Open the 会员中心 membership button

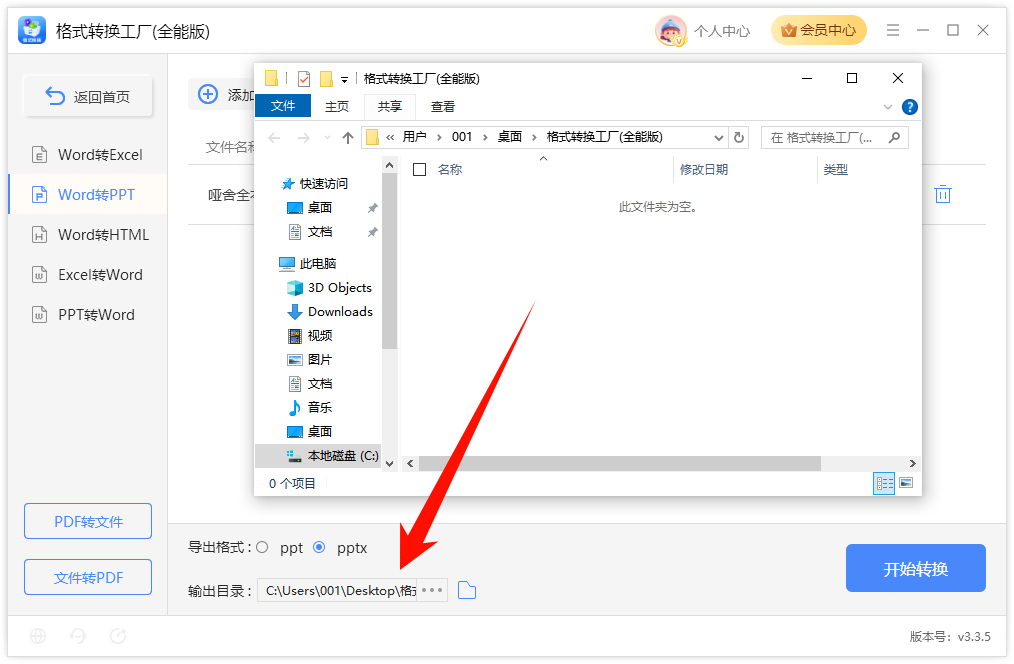tap(818, 30)
